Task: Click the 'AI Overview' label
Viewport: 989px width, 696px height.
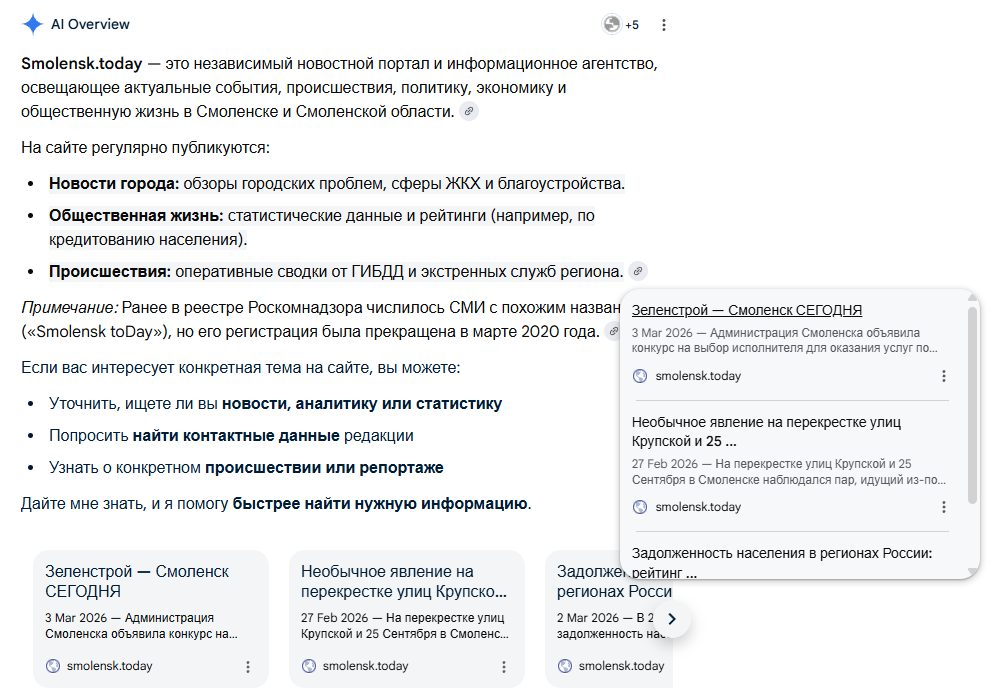Action: pyautogui.click(x=90, y=25)
